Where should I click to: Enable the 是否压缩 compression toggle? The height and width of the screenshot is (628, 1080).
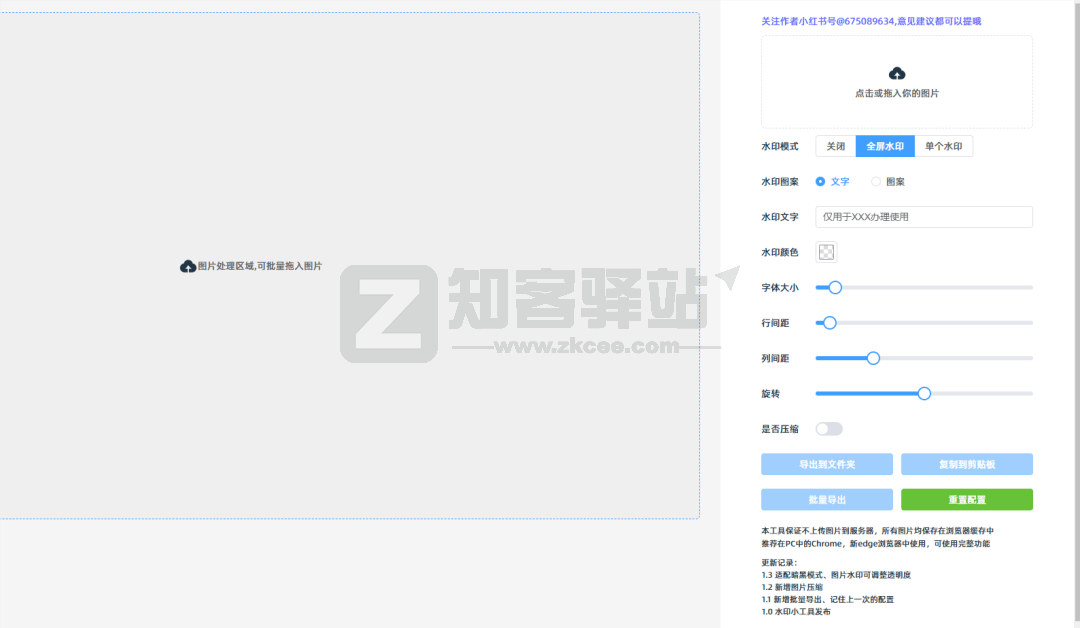tap(828, 428)
